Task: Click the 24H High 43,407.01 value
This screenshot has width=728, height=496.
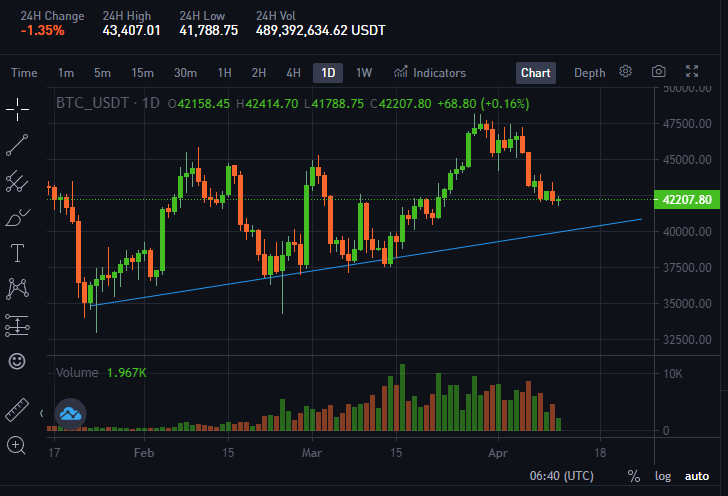Action: [131, 31]
